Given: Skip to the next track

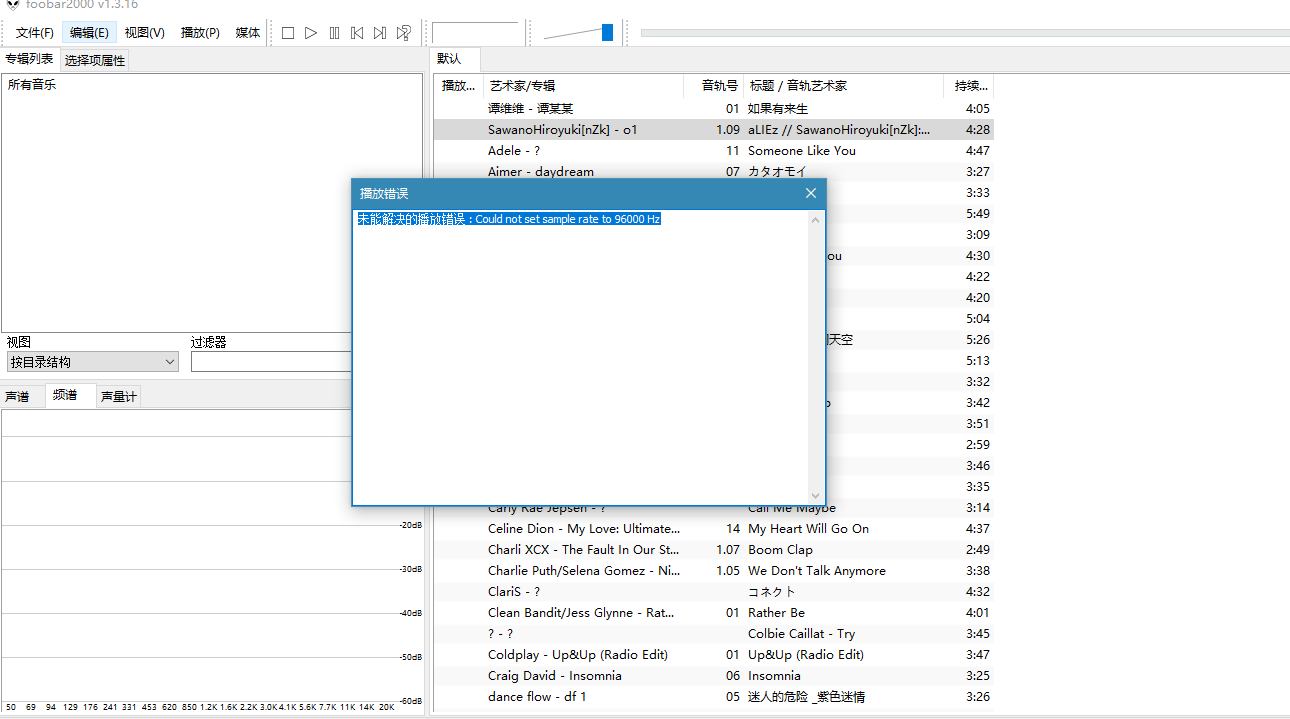Looking at the screenshot, I should click(x=380, y=33).
